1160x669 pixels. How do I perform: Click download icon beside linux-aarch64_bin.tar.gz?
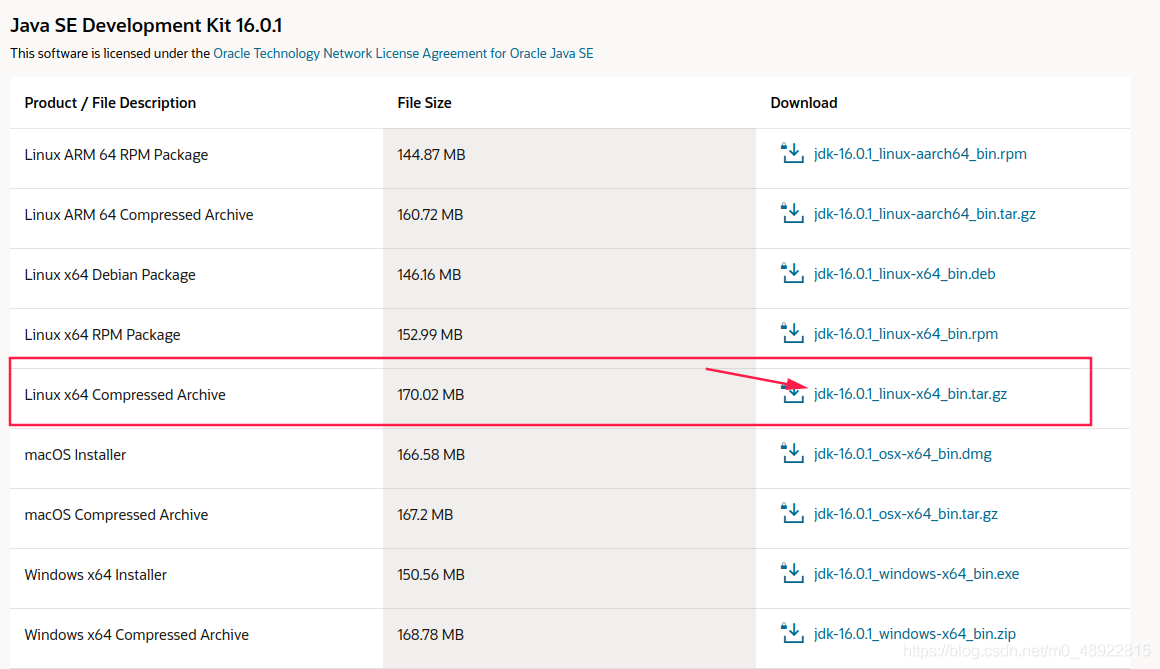pyautogui.click(x=792, y=213)
